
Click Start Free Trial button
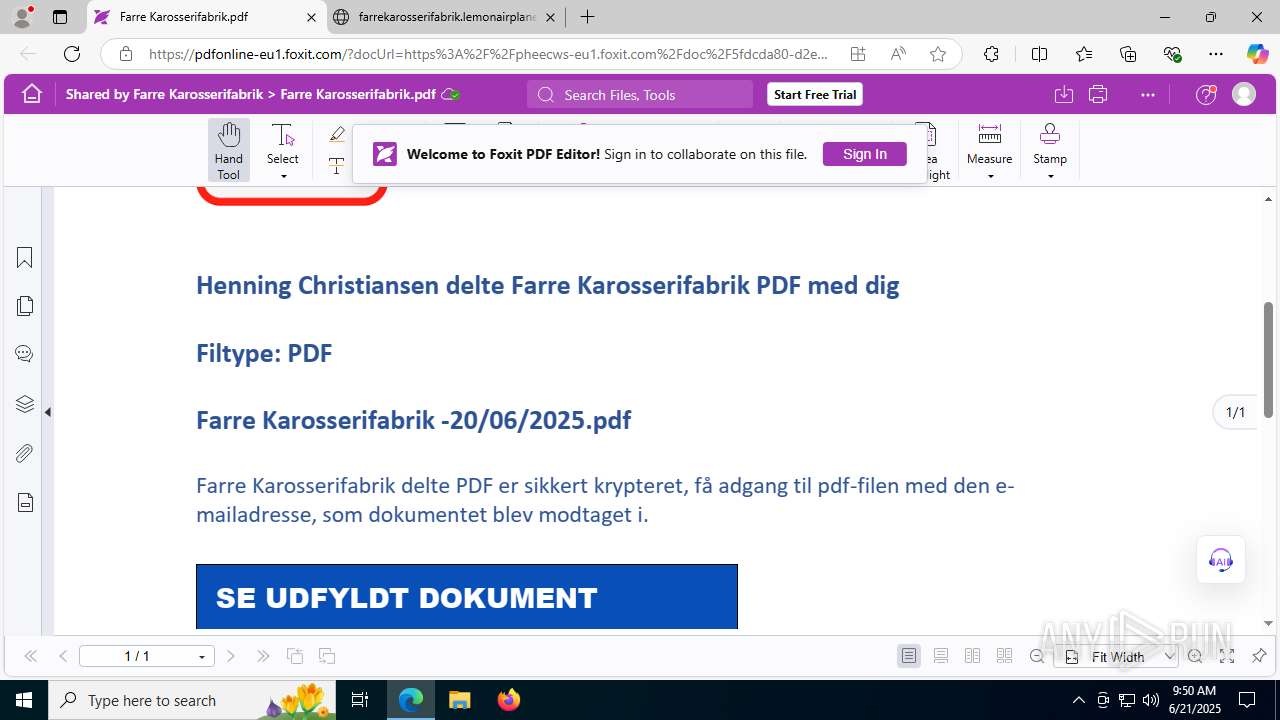pyautogui.click(x=815, y=94)
